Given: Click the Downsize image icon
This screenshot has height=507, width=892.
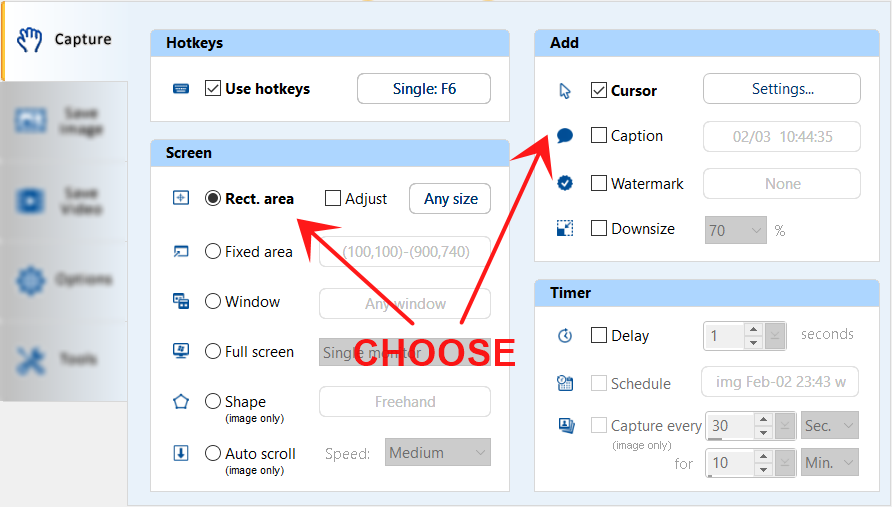Looking at the screenshot, I should click(565, 229).
